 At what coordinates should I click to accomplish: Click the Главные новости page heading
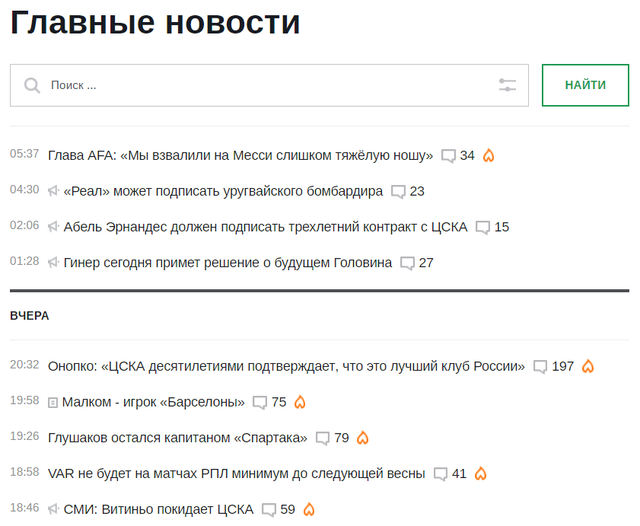[155, 22]
